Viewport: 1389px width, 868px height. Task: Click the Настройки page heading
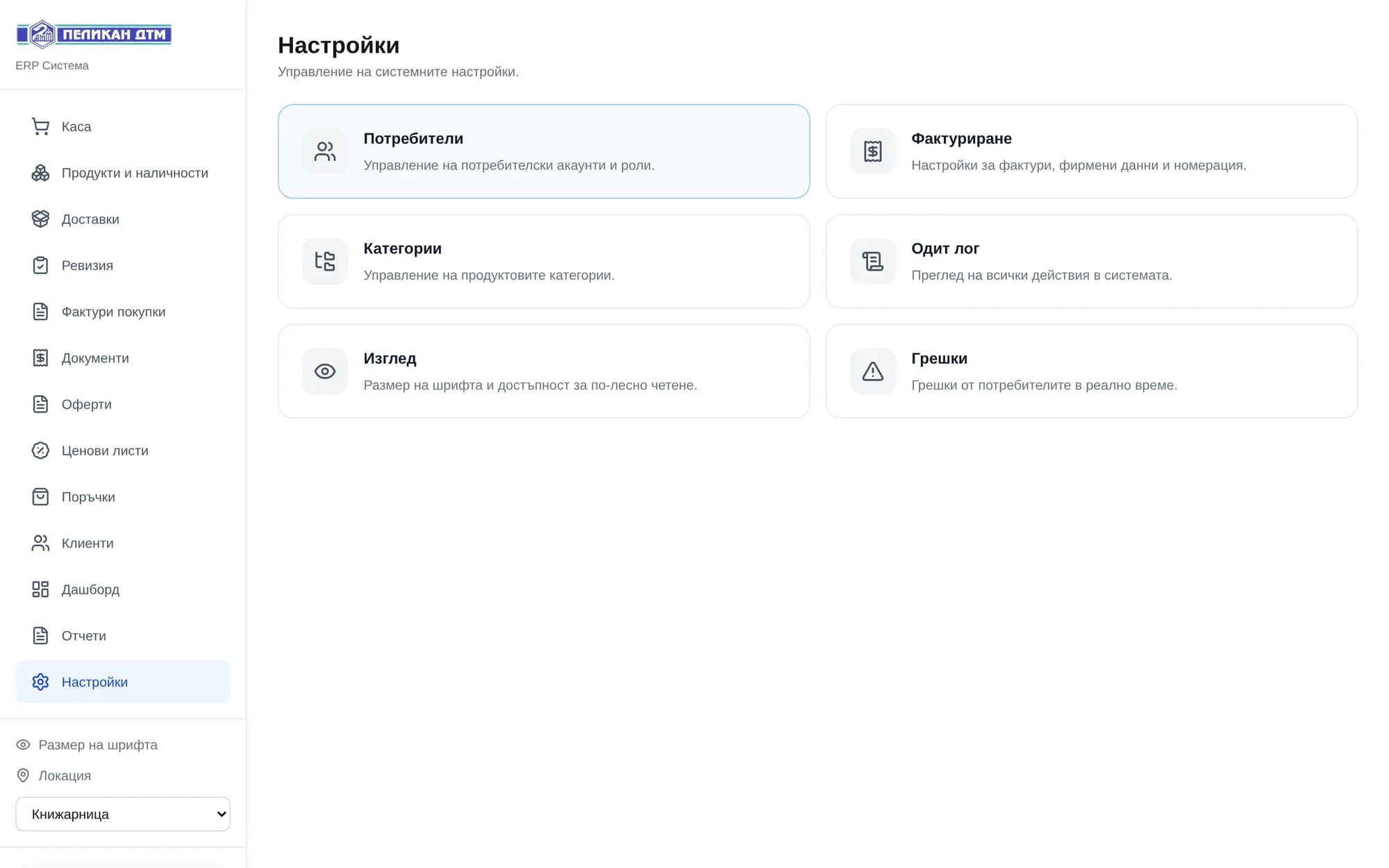[x=338, y=45]
